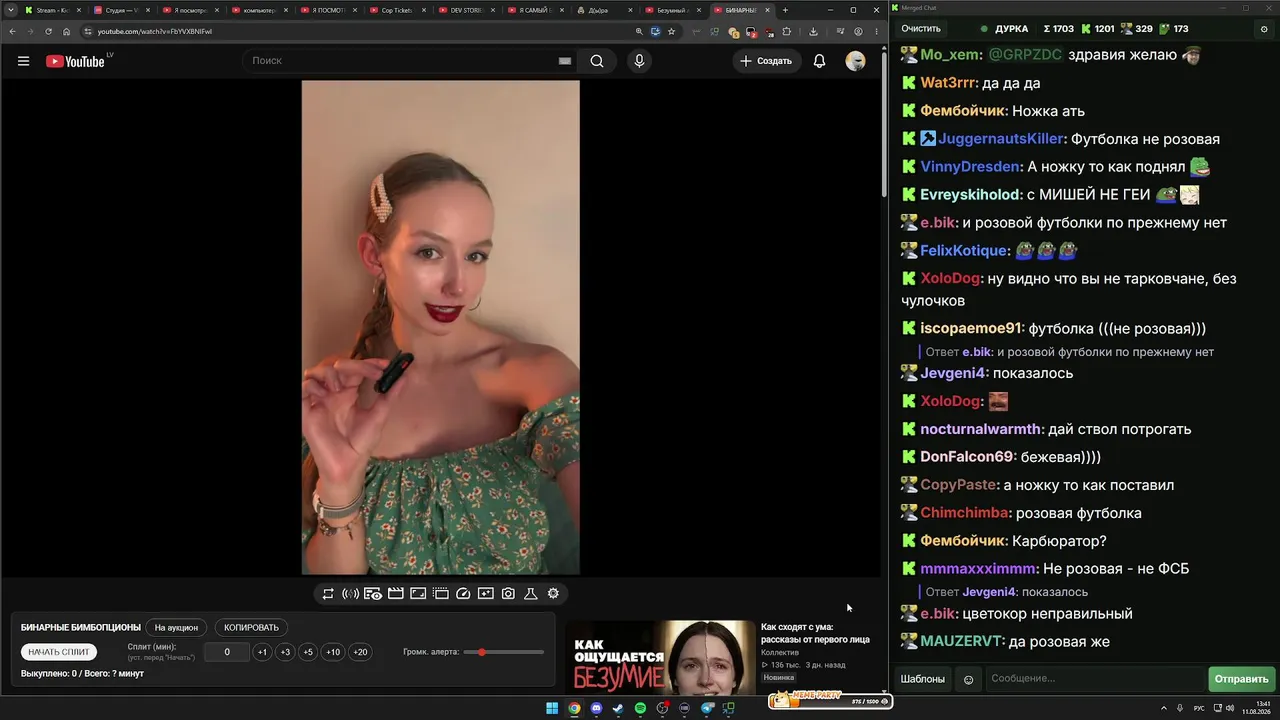
Task: Click the Очистить chat clear button
Action: point(921,29)
